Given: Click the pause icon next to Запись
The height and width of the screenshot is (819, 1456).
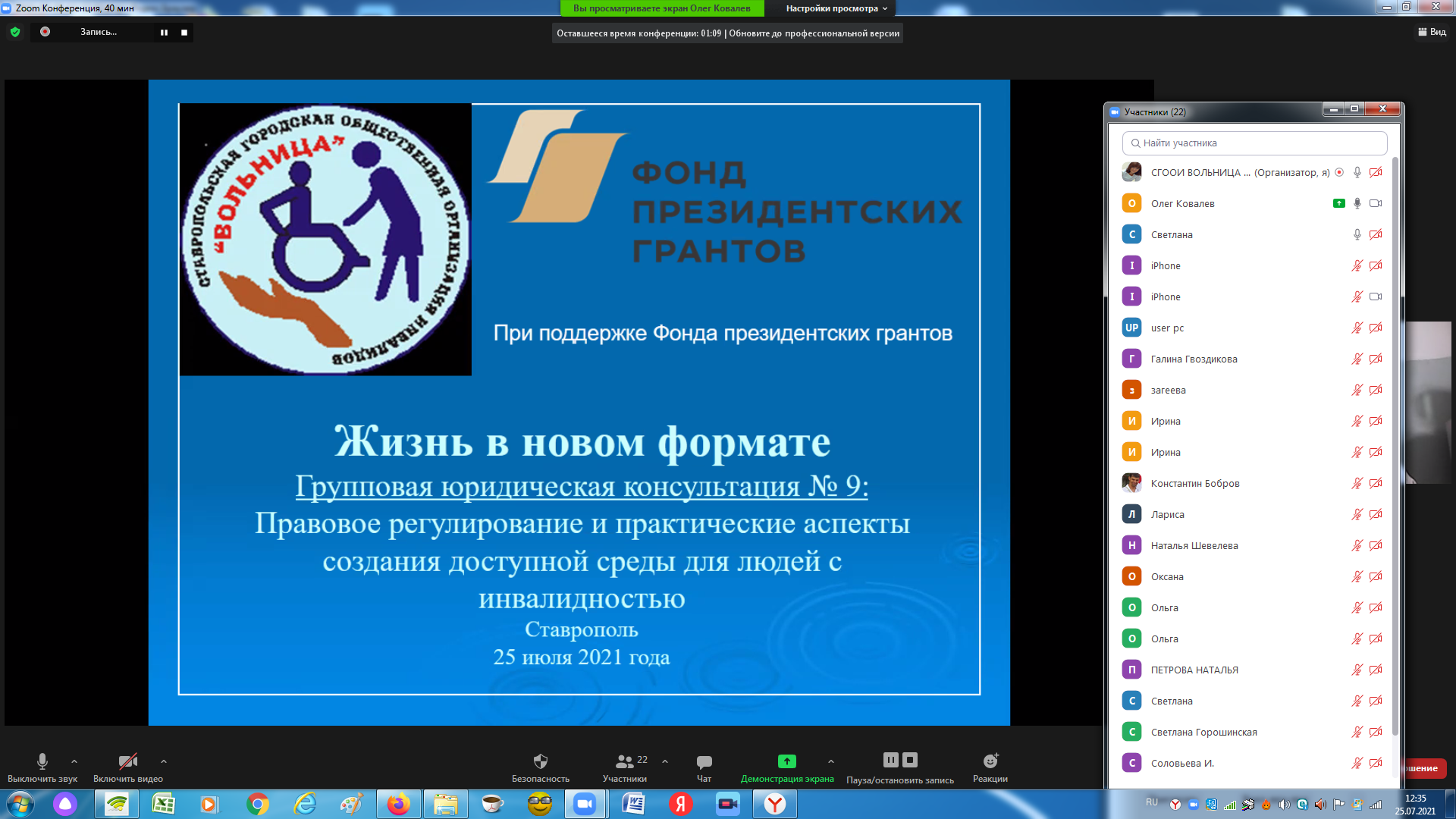Looking at the screenshot, I should 164,33.
